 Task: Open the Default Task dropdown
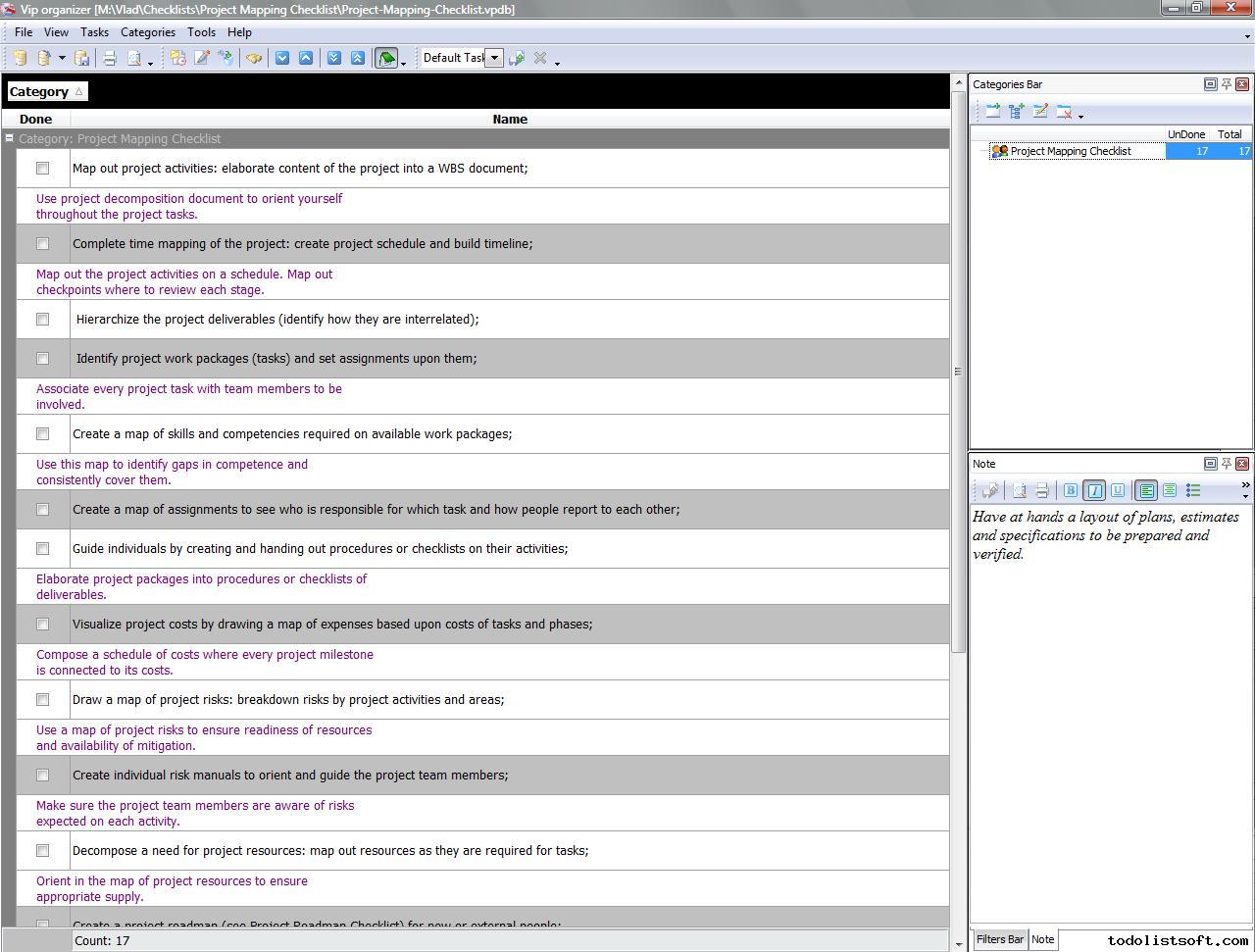pyautogui.click(x=494, y=58)
